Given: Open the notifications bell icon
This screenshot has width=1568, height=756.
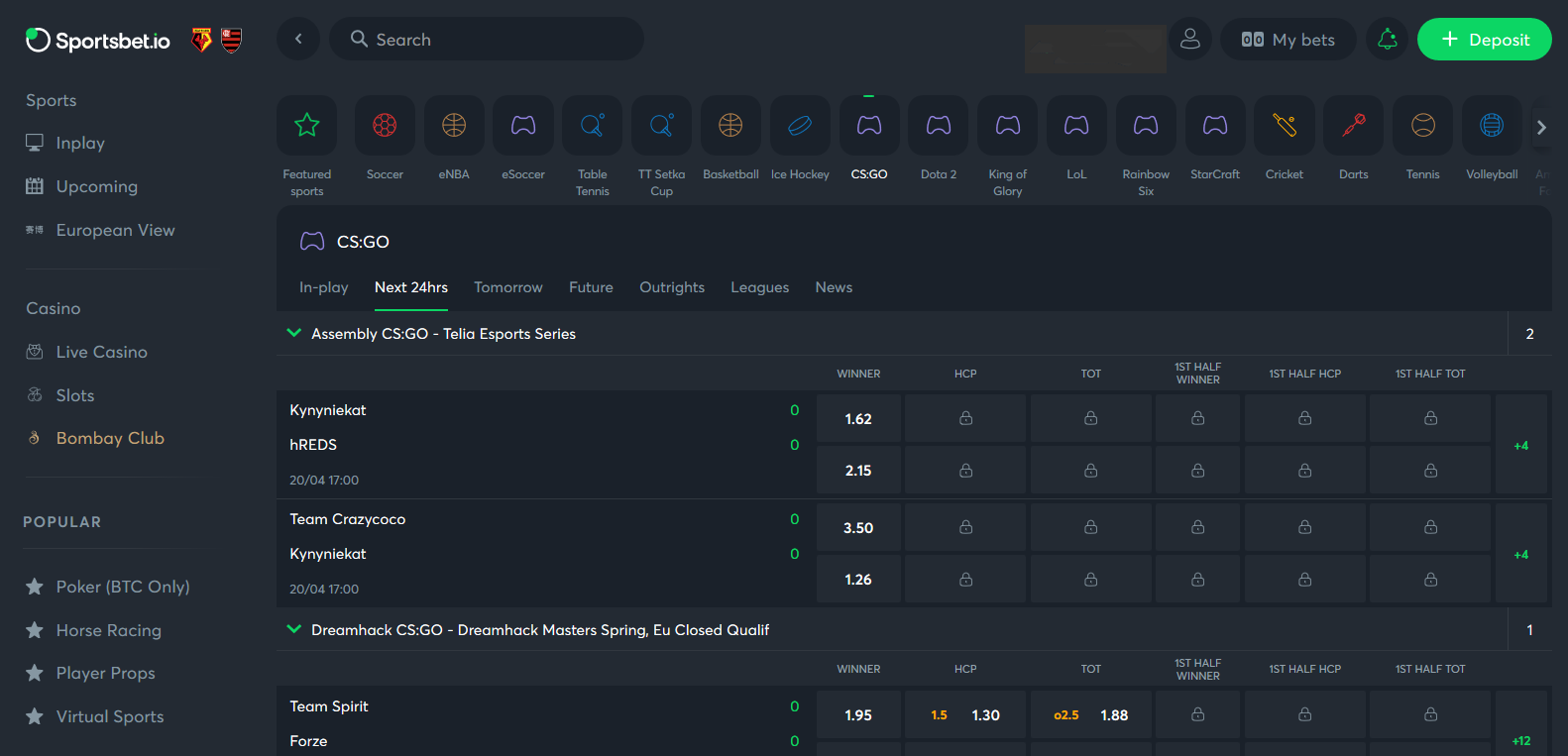Looking at the screenshot, I should (x=1388, y=40).
